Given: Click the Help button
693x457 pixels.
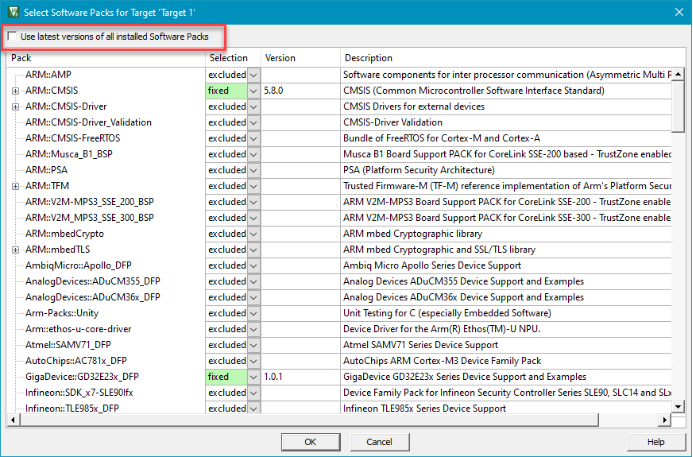Looking at the screenshot, I should (655, 441).
